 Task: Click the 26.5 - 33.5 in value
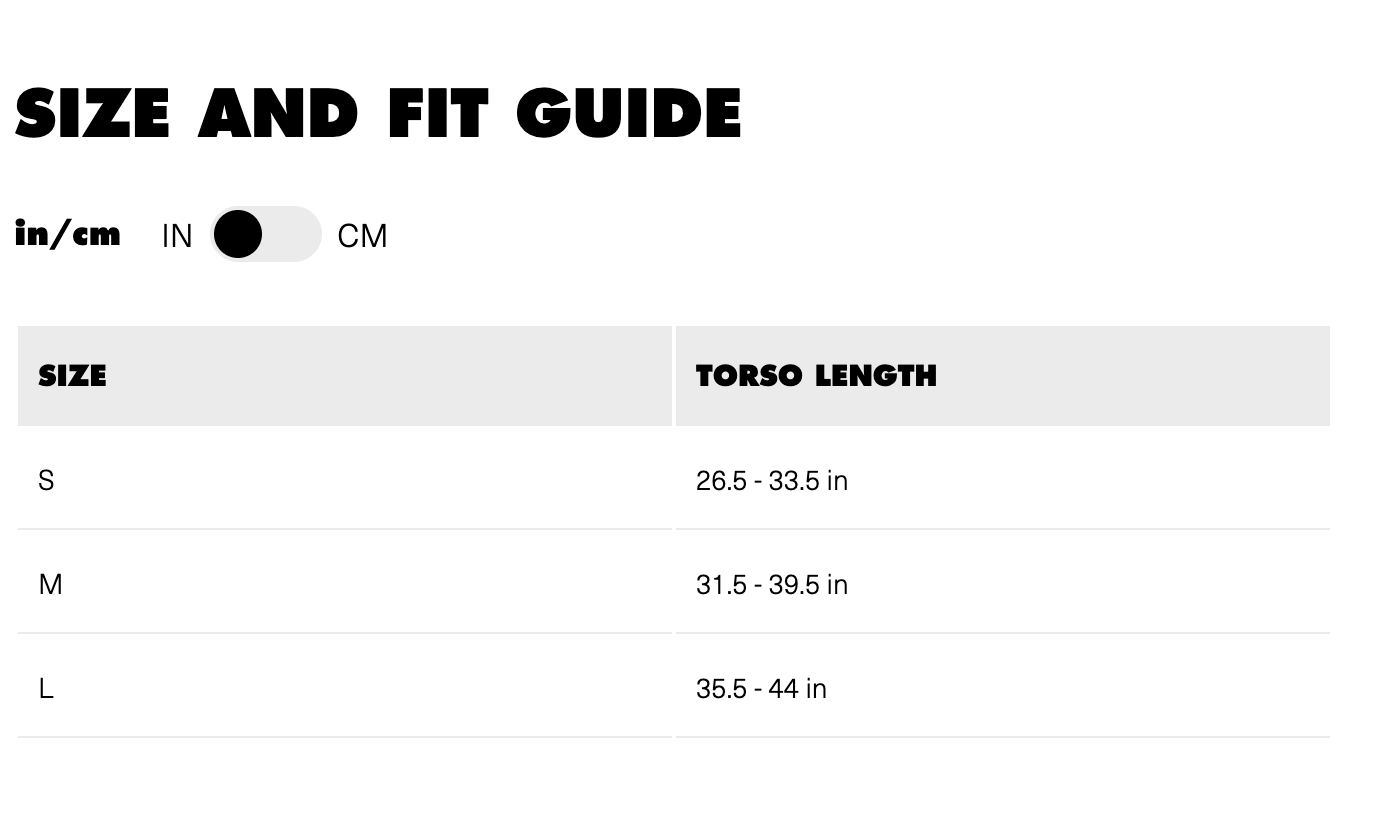click(x=772, y=481)
